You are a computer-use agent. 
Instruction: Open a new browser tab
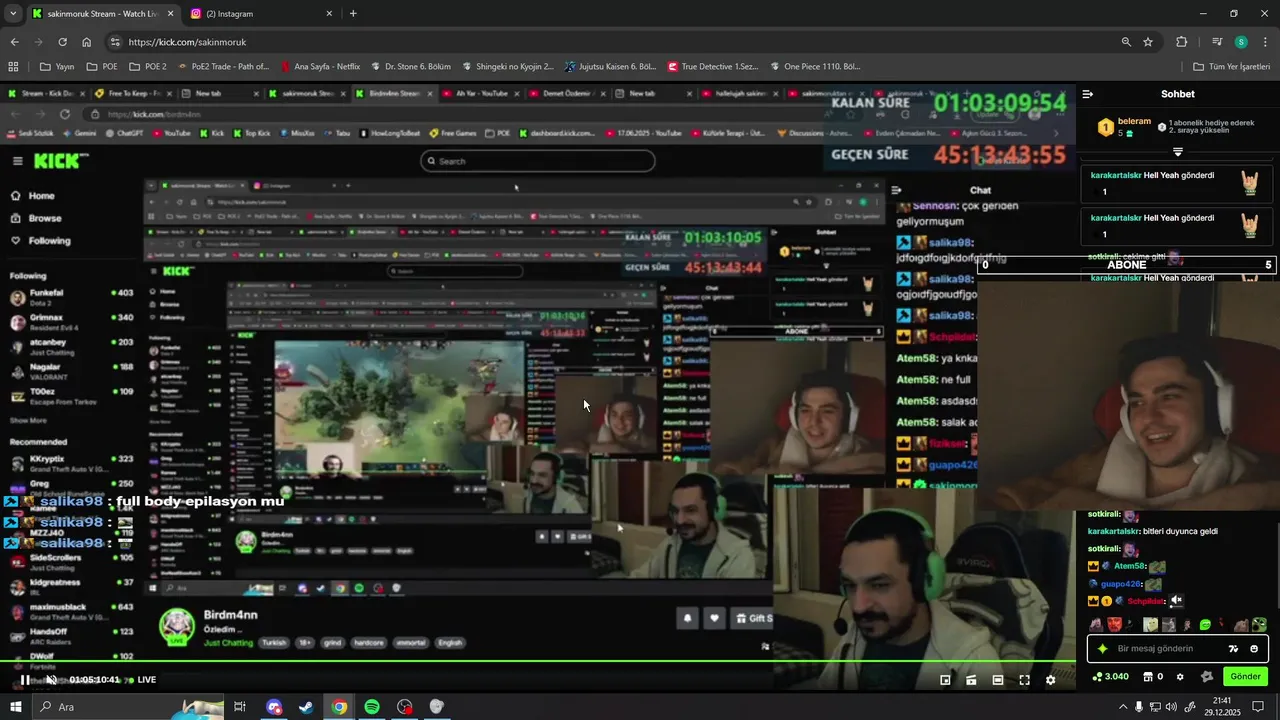[353, 14]
